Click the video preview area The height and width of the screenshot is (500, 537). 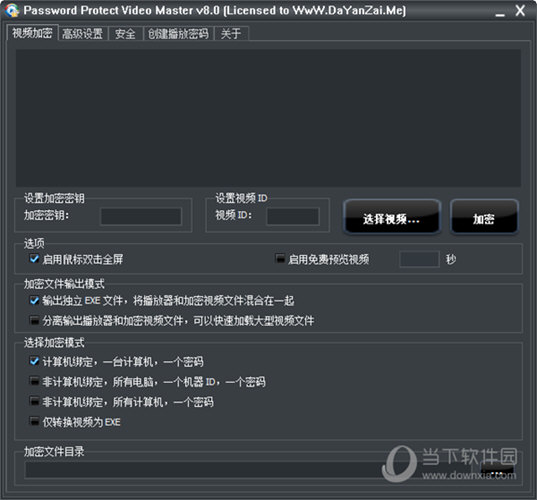click(268, 118)
